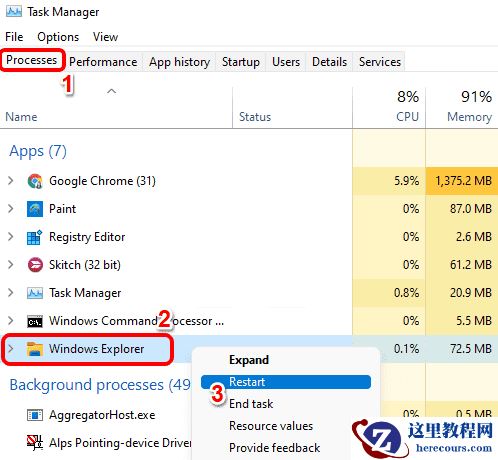Select the Windows Explorer process name
The width and height of the screenshot is (498, 460).
point(97,349)
